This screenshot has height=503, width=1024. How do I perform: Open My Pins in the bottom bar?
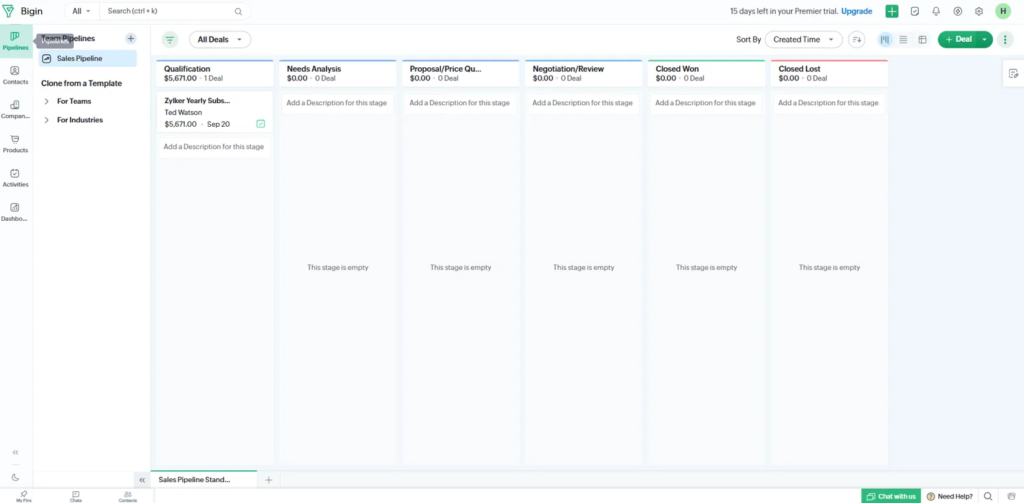24,496
